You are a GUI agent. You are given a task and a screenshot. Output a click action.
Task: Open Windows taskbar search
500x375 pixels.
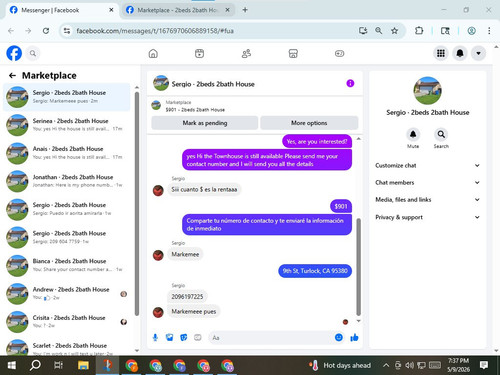(35, 365)
